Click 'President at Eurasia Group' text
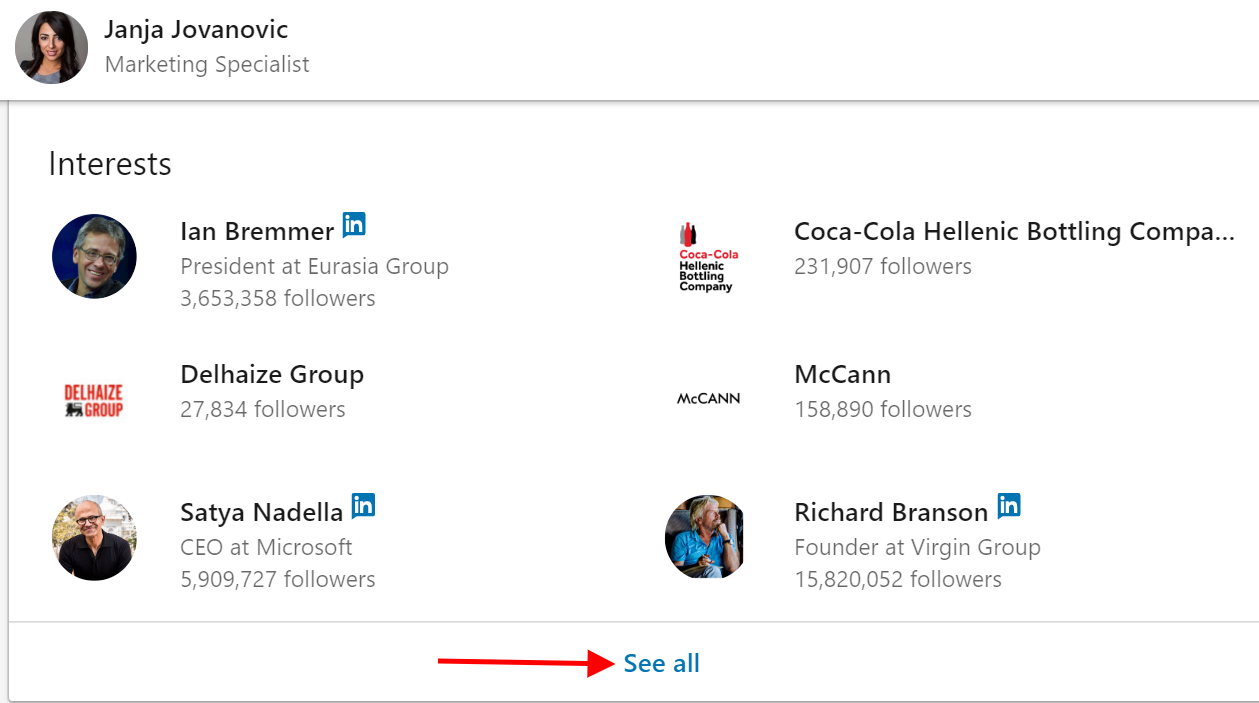Screen dimensions: 1259x703 pos(314,266)
